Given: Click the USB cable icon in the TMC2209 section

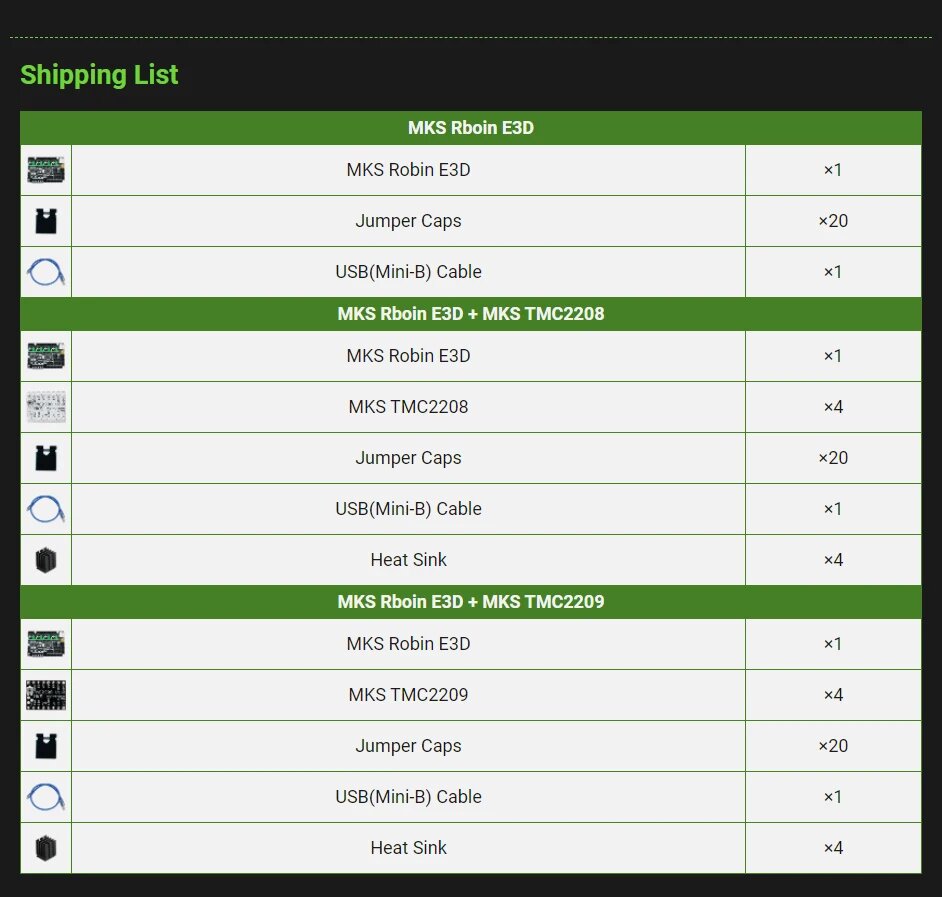Looking at the screenshot, I should tap(46, 797).
